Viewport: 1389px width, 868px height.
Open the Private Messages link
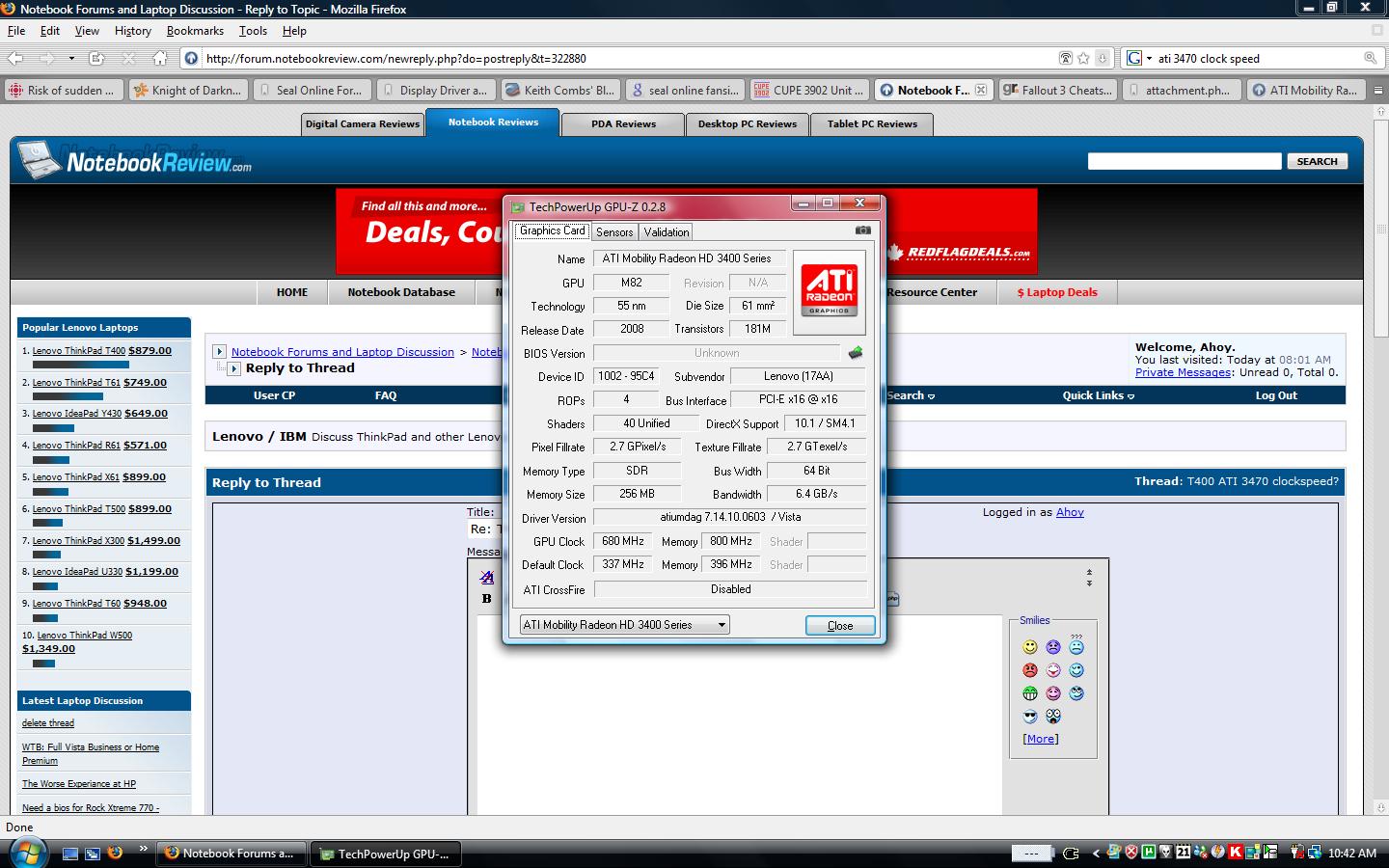[x=1183, y=372]
